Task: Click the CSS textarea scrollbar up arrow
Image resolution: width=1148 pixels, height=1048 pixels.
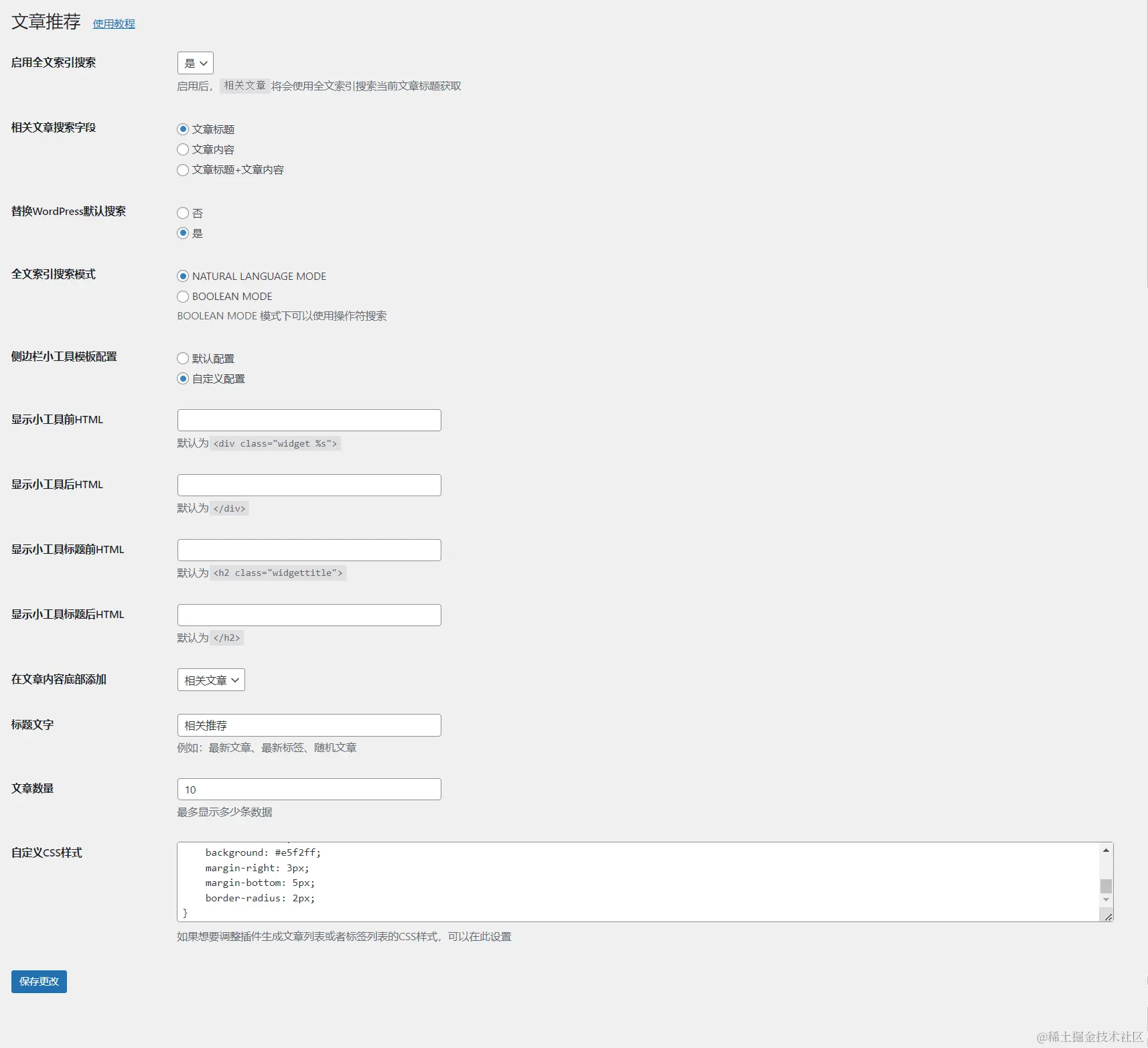Action: 1106,850
